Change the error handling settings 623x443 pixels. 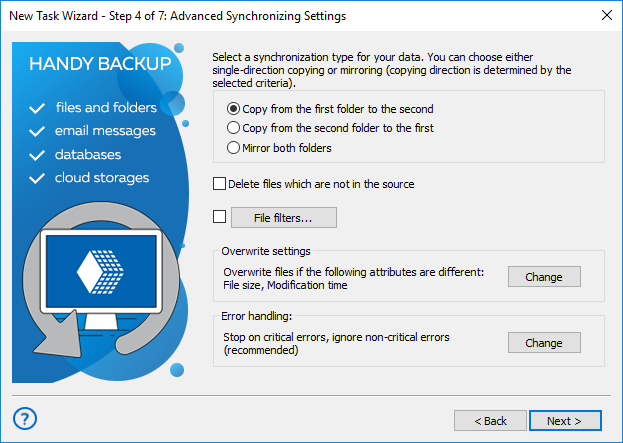tap(544, 342)
